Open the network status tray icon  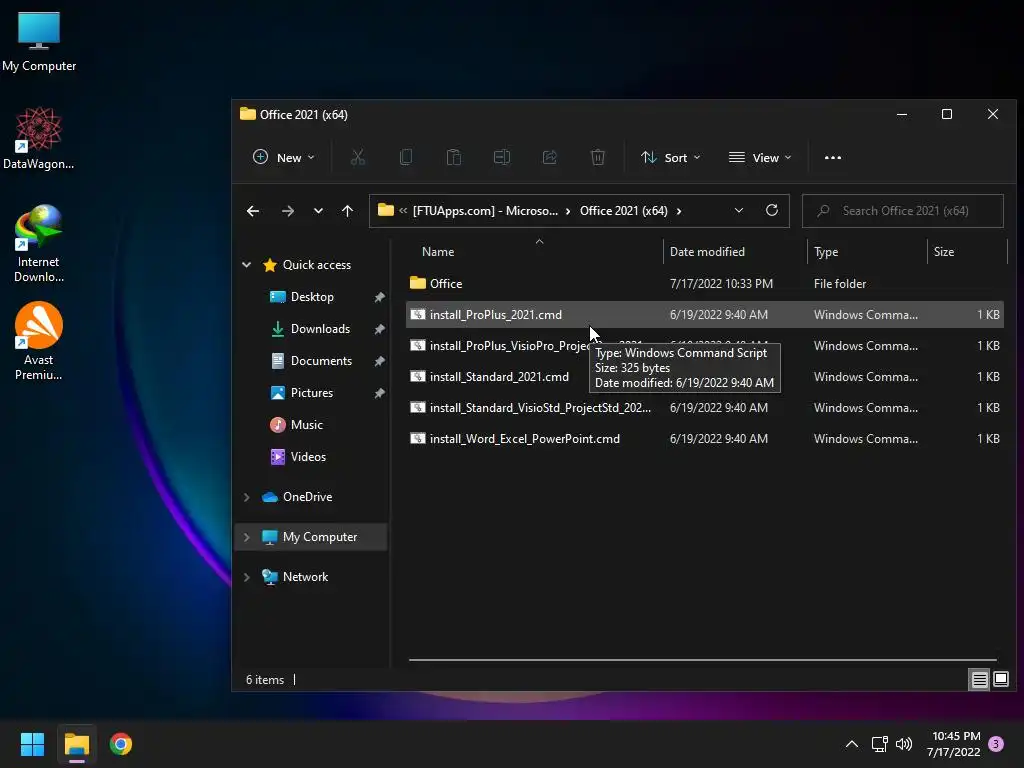coord(879,744)
